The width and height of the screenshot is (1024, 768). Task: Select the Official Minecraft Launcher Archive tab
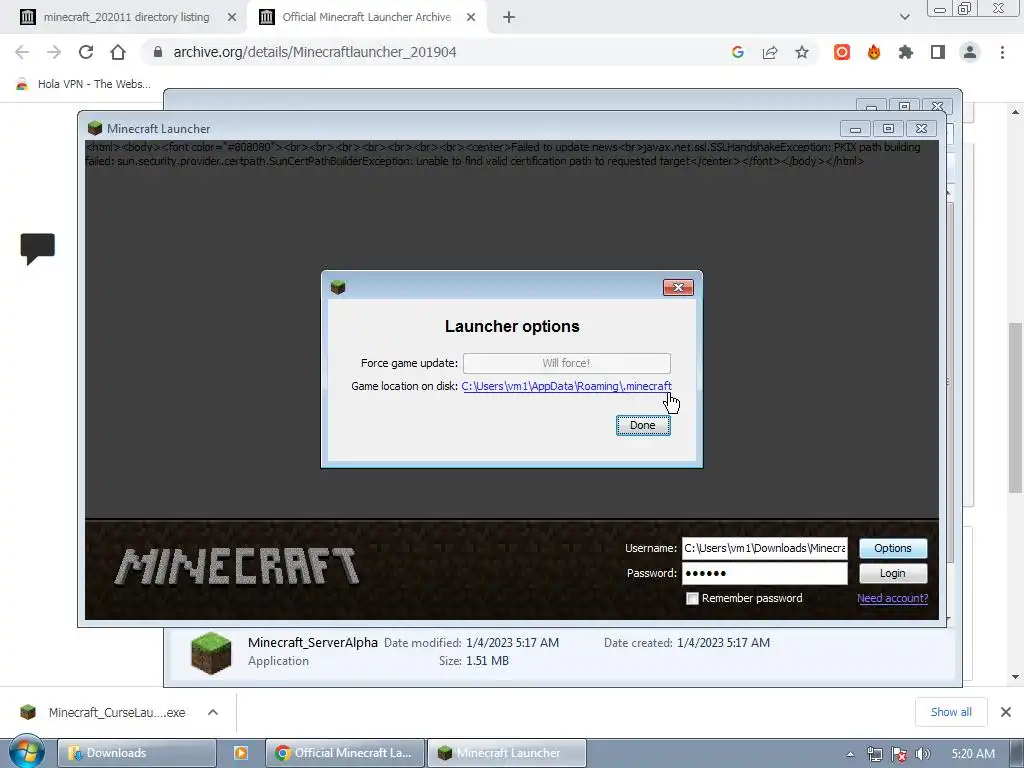(x=366, y=17)
